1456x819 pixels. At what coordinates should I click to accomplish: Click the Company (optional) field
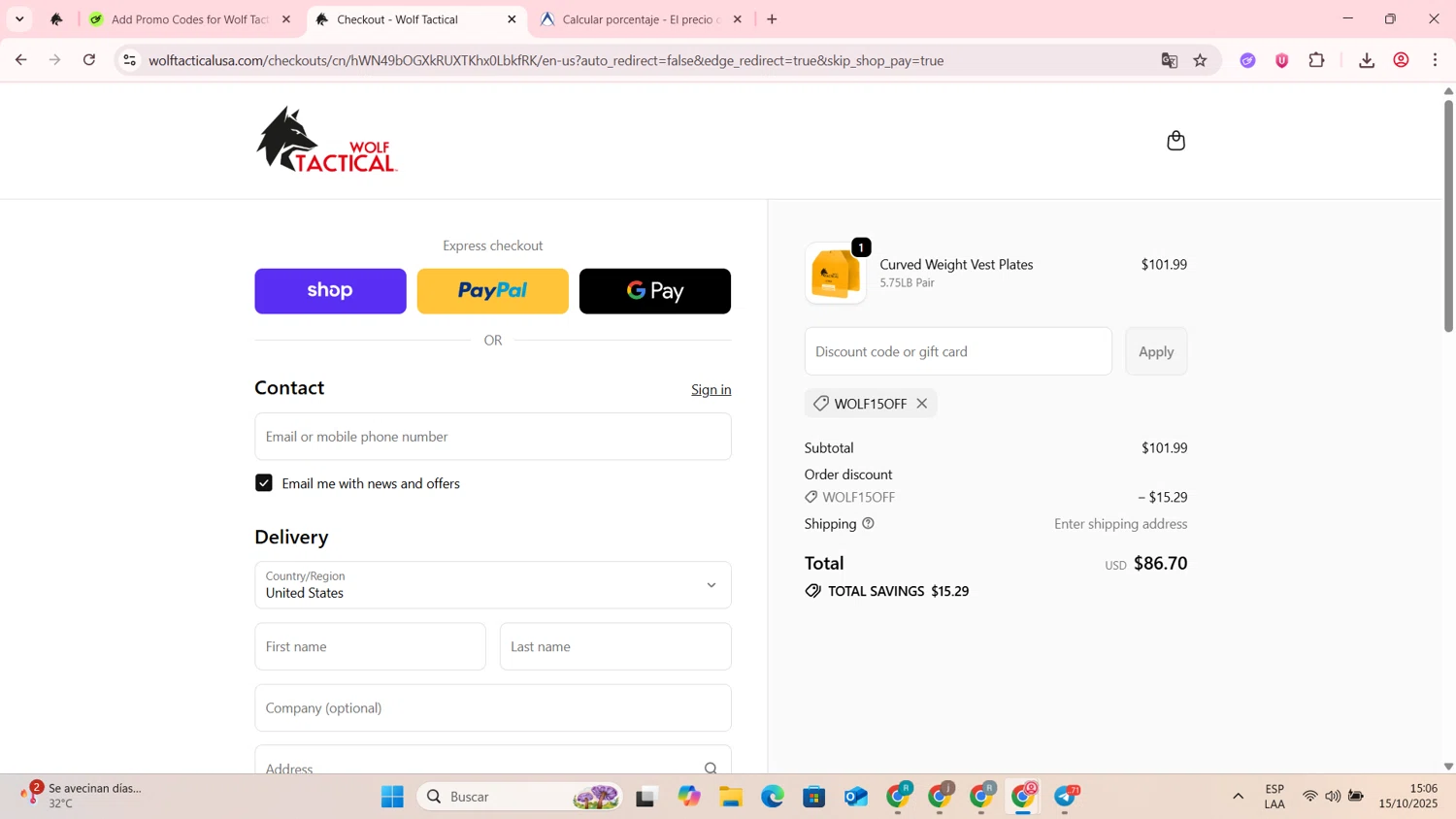point(493,707)
